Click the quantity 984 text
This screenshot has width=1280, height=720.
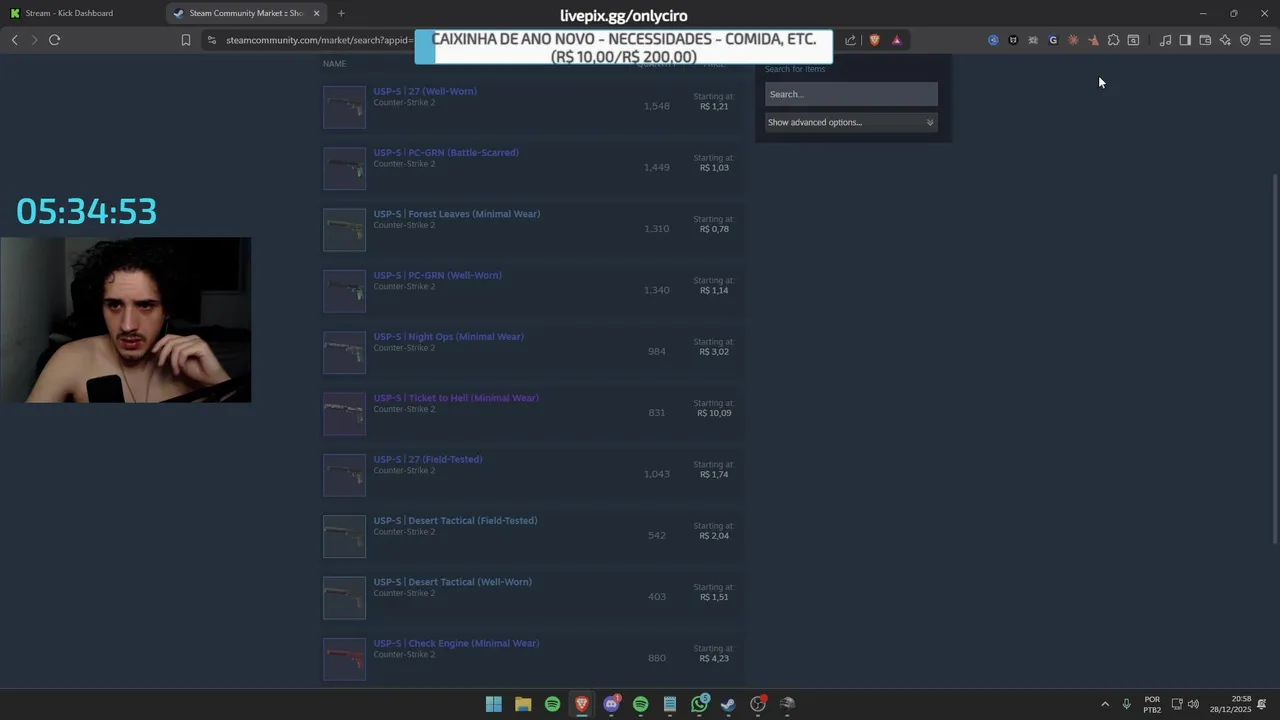pos(657,352)
